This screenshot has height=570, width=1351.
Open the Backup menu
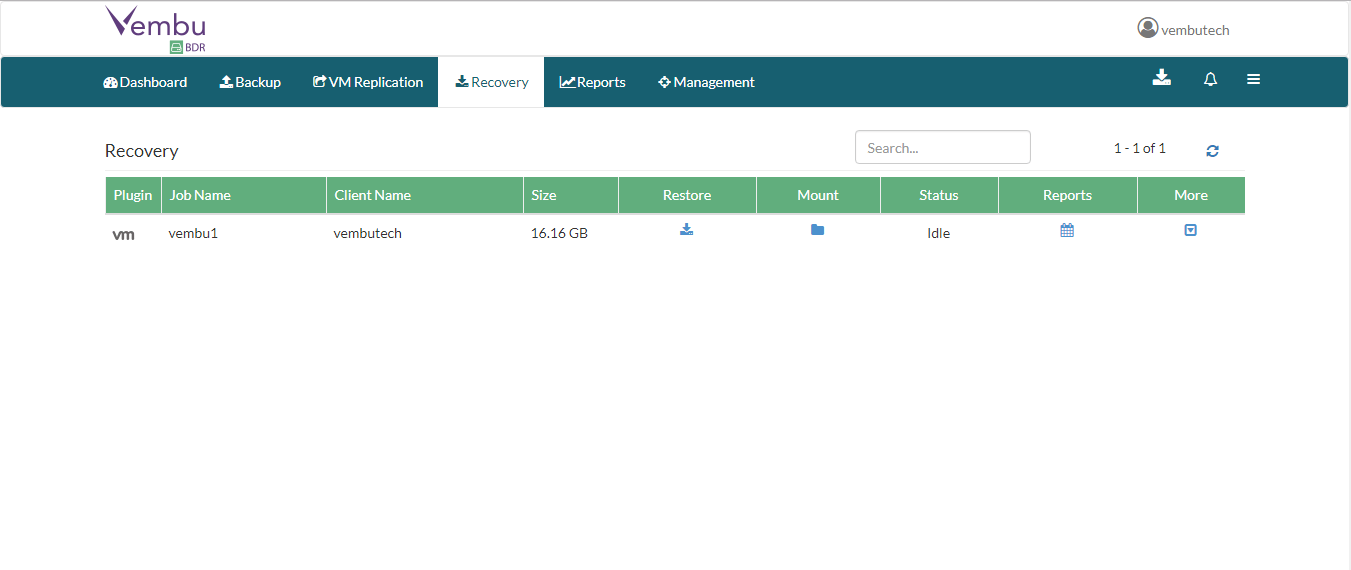click(250, 82)
